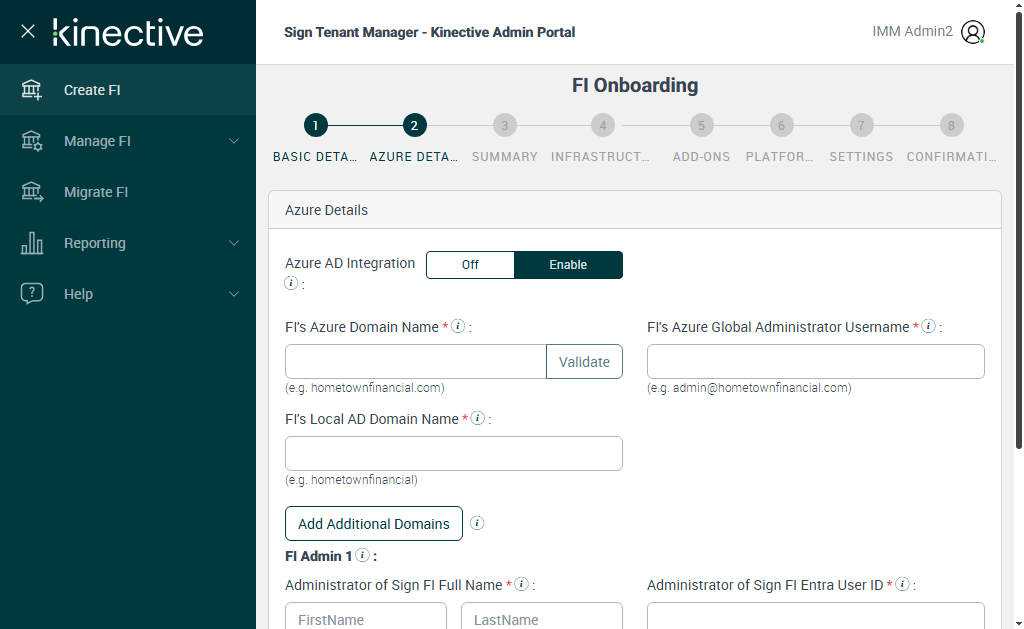Click the Migrate FI icon in sidebar
The height and width of the screenshot is (629, 1024).
32,192
